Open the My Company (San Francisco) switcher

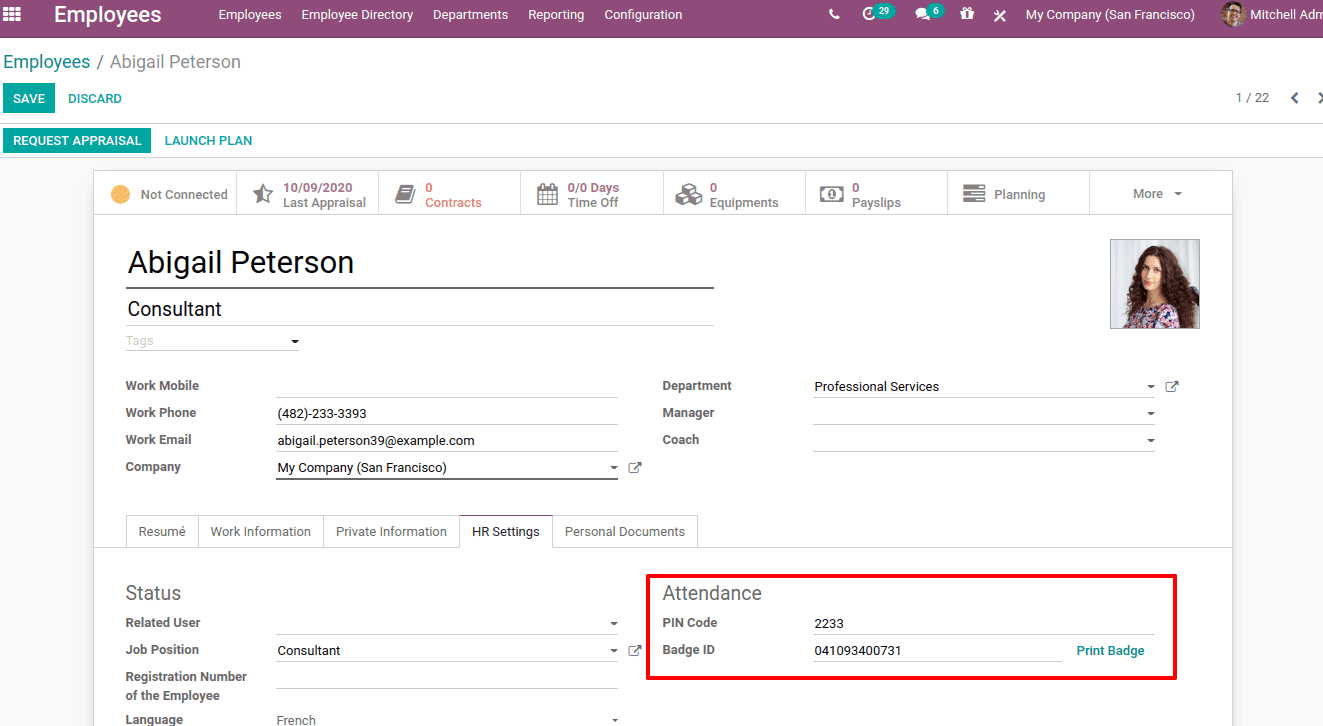1110,15
